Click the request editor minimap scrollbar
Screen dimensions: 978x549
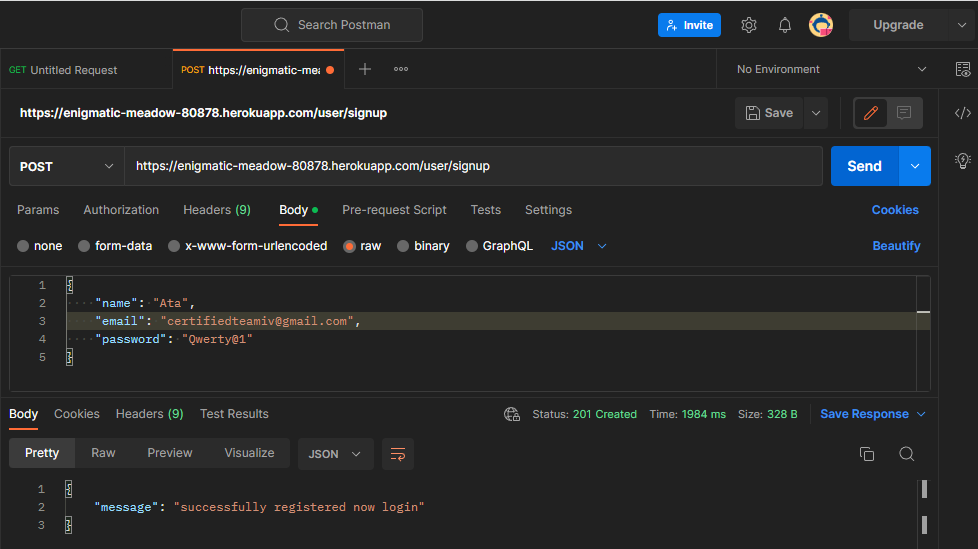(x=923, y=333)
